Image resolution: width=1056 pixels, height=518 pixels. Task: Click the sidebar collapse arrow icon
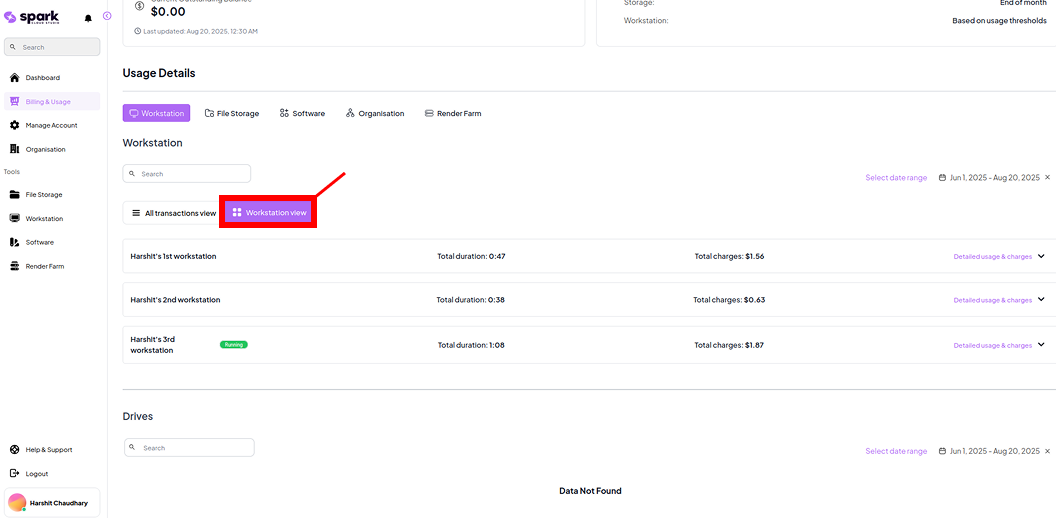[107, 16]
